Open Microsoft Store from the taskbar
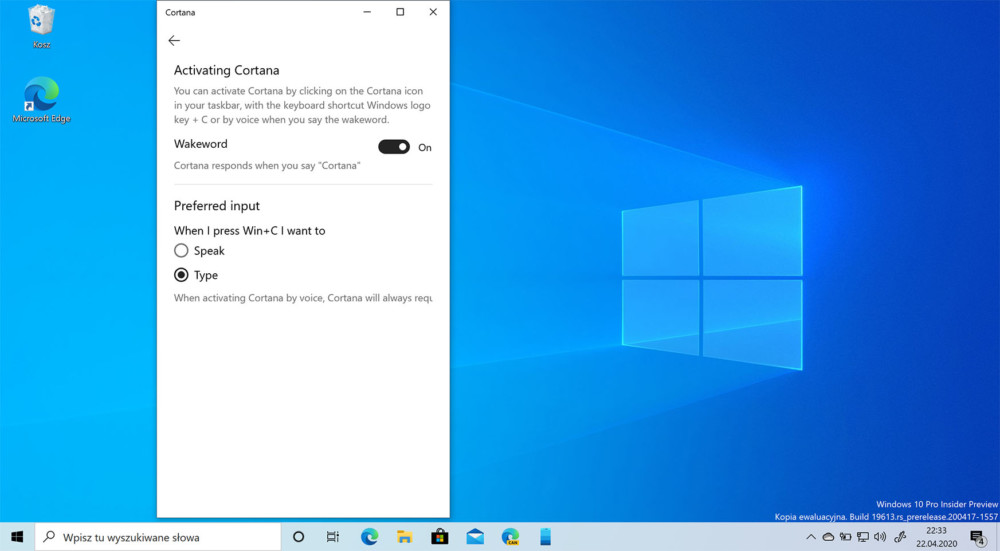The width and height of the screenshot is (1000, 551). coord(439,537)
